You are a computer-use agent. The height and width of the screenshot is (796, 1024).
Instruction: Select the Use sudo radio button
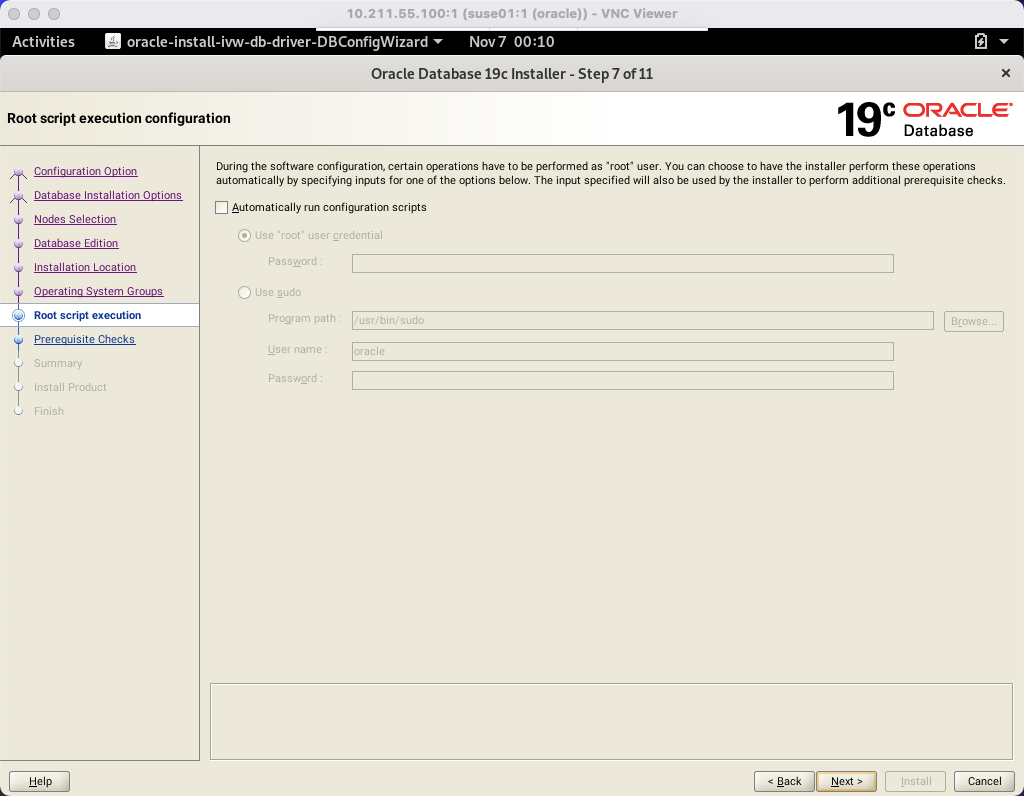pos(244,293)
